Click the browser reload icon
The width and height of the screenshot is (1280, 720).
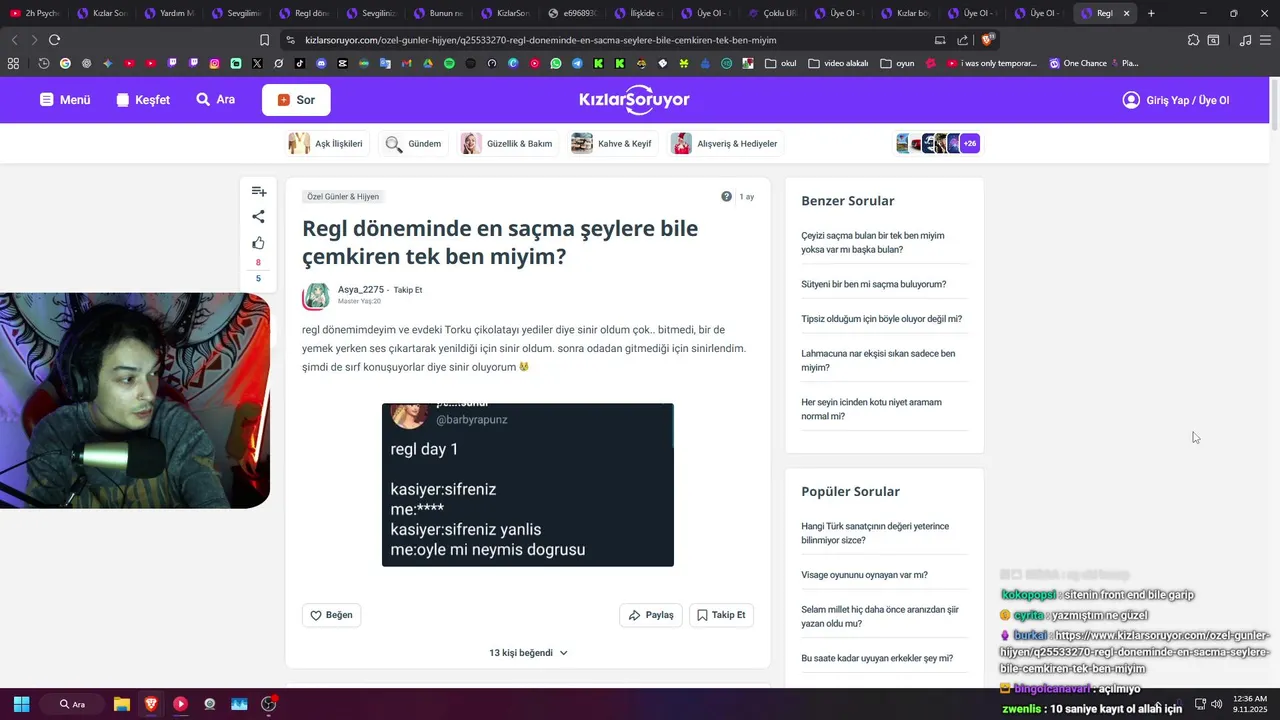click(54, 40)
